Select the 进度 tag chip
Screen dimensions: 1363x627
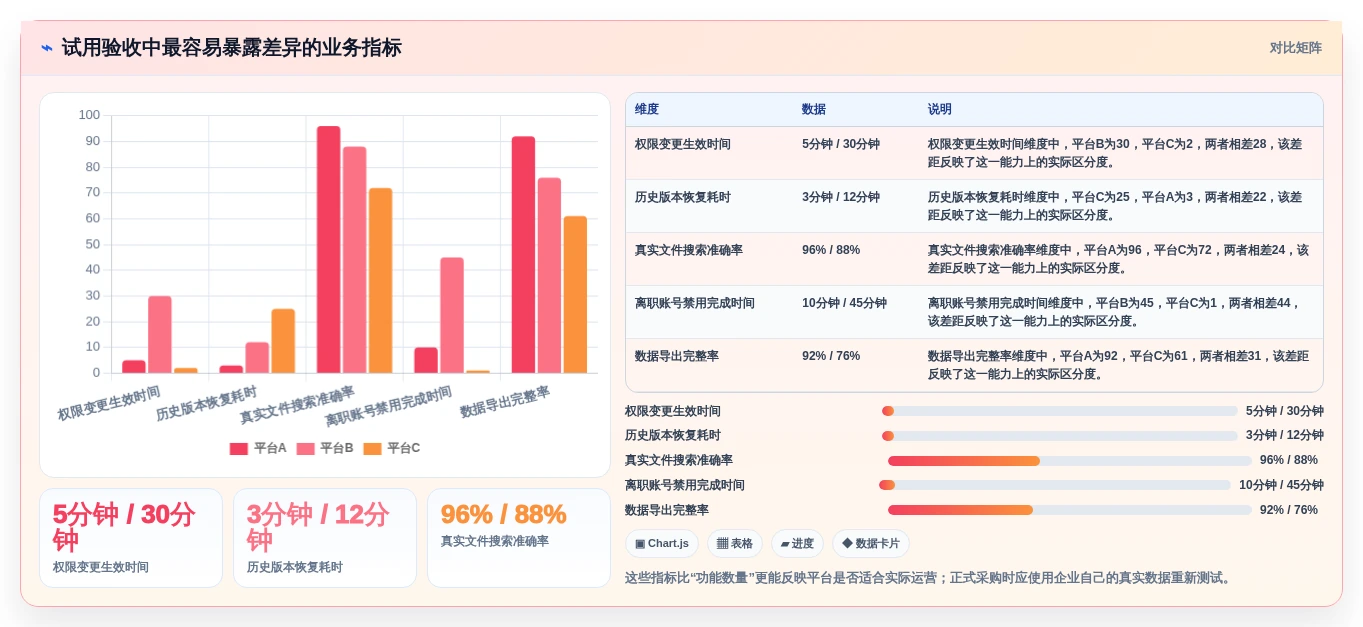(797, 544)
